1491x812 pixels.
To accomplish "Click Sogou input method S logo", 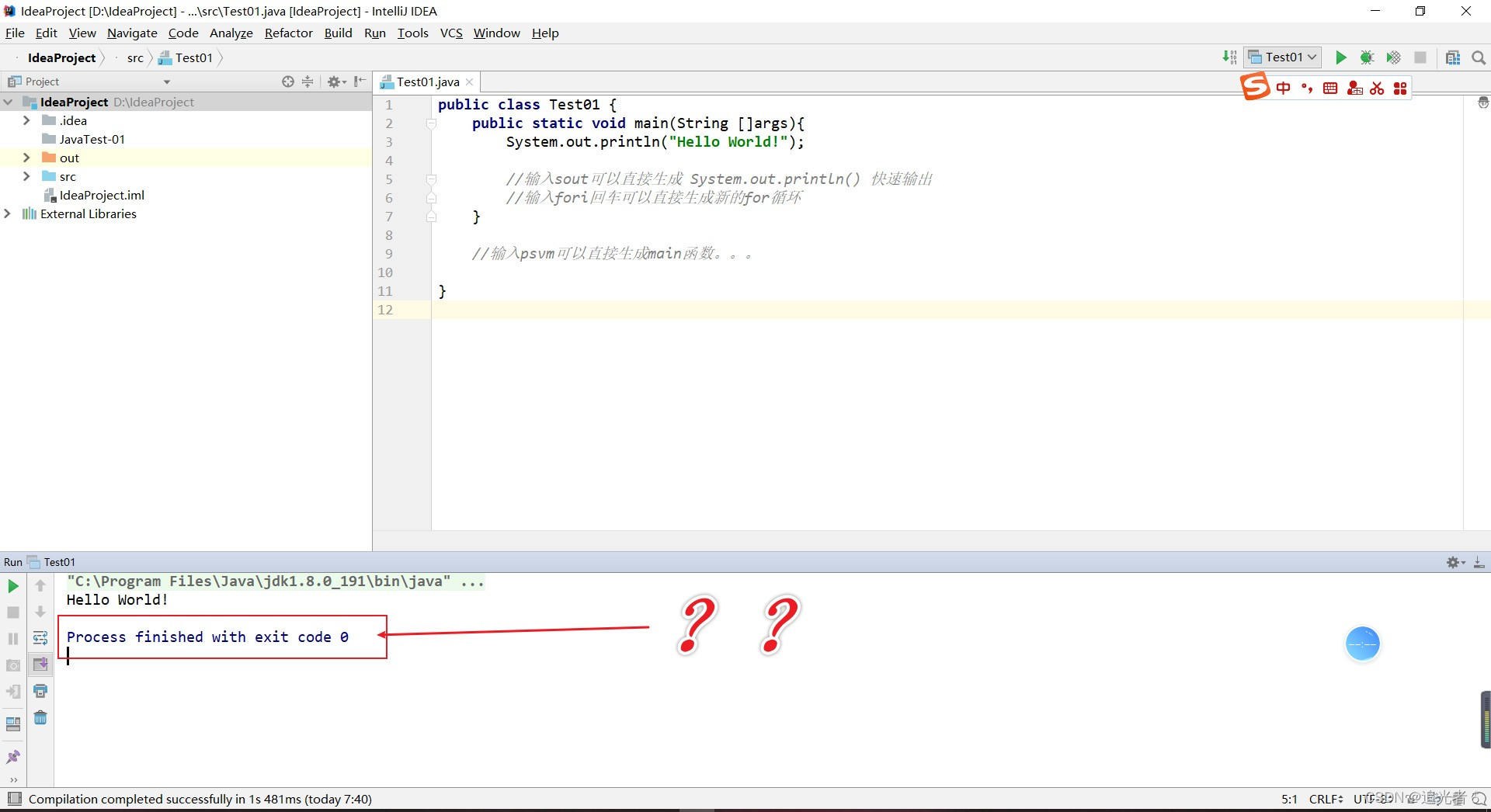I will click(1255, 86).
